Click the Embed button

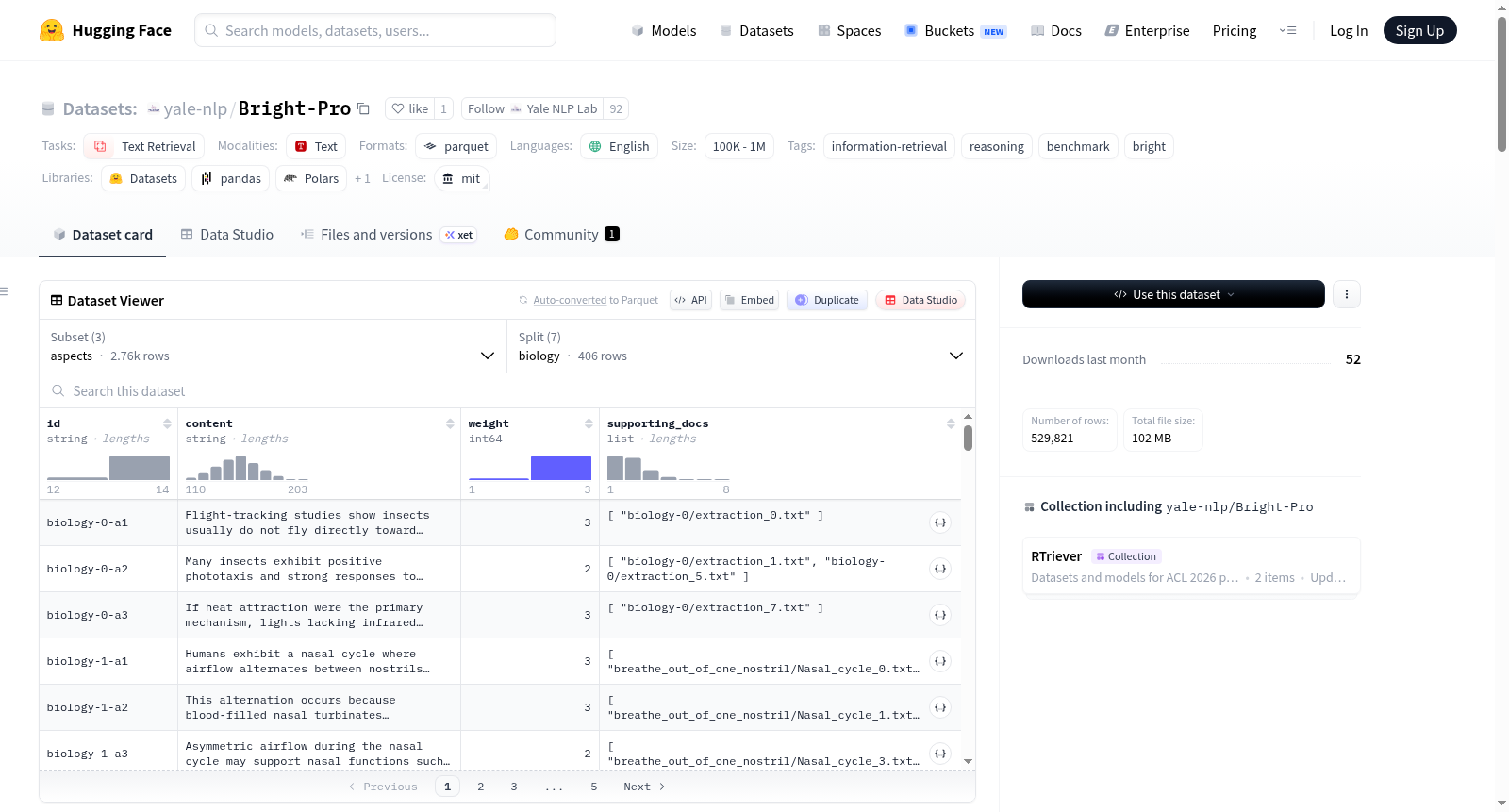click(750, 300)
